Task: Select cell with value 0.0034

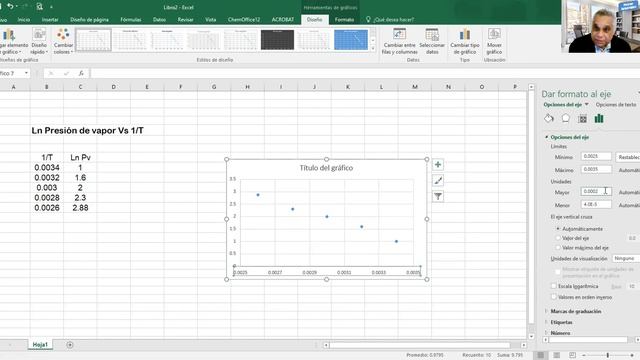Action: coord(47,167)
